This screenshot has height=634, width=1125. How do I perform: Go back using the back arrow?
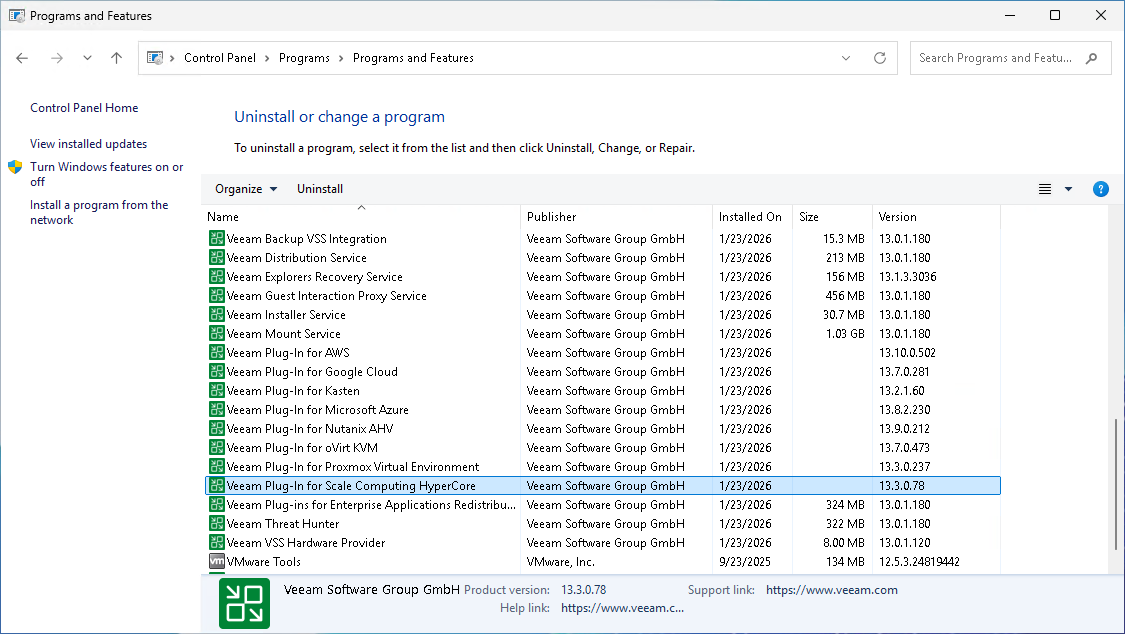(x=22, y=58)
